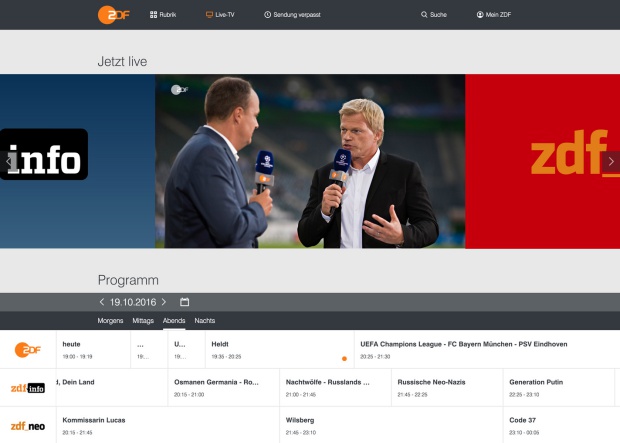
Task: Play the ZDF live stream image
Action: pyautogui.click(x=310, y=161)
